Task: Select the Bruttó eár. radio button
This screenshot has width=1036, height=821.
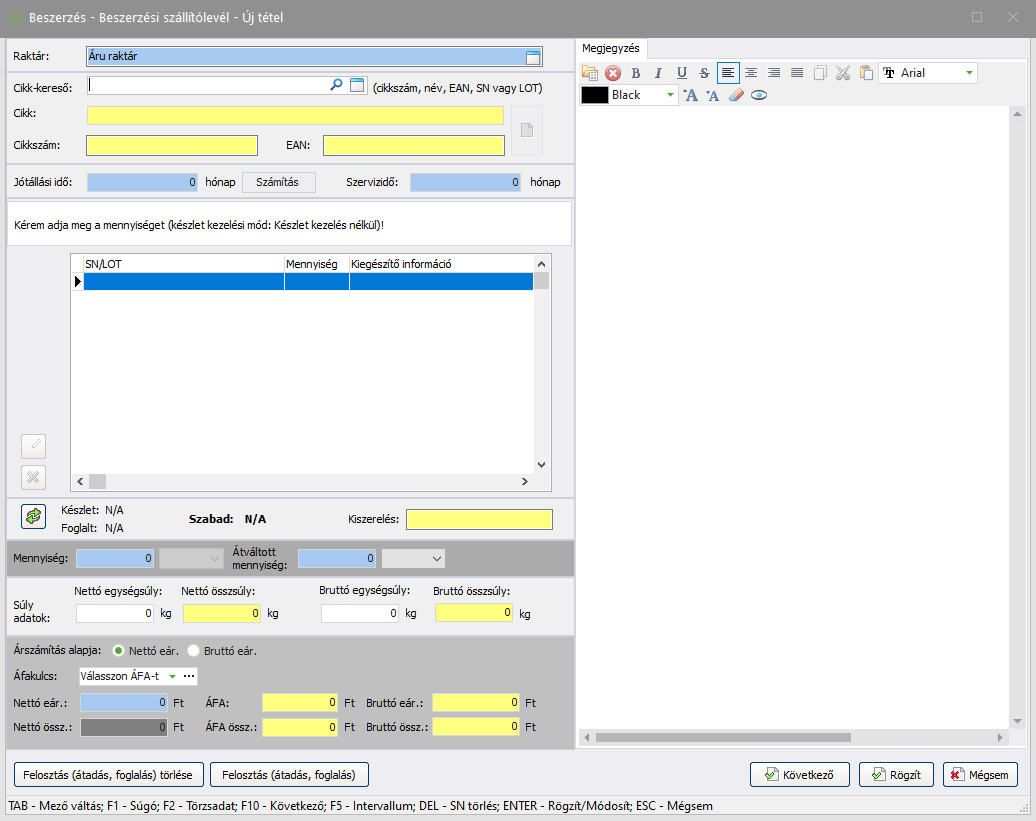Action: [194, 651]
